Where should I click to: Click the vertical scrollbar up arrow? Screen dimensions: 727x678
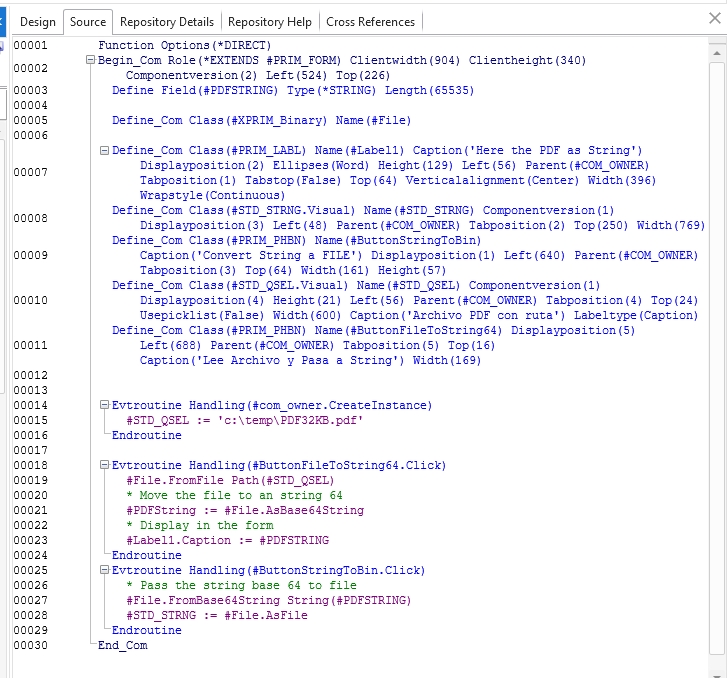(717, 53)
